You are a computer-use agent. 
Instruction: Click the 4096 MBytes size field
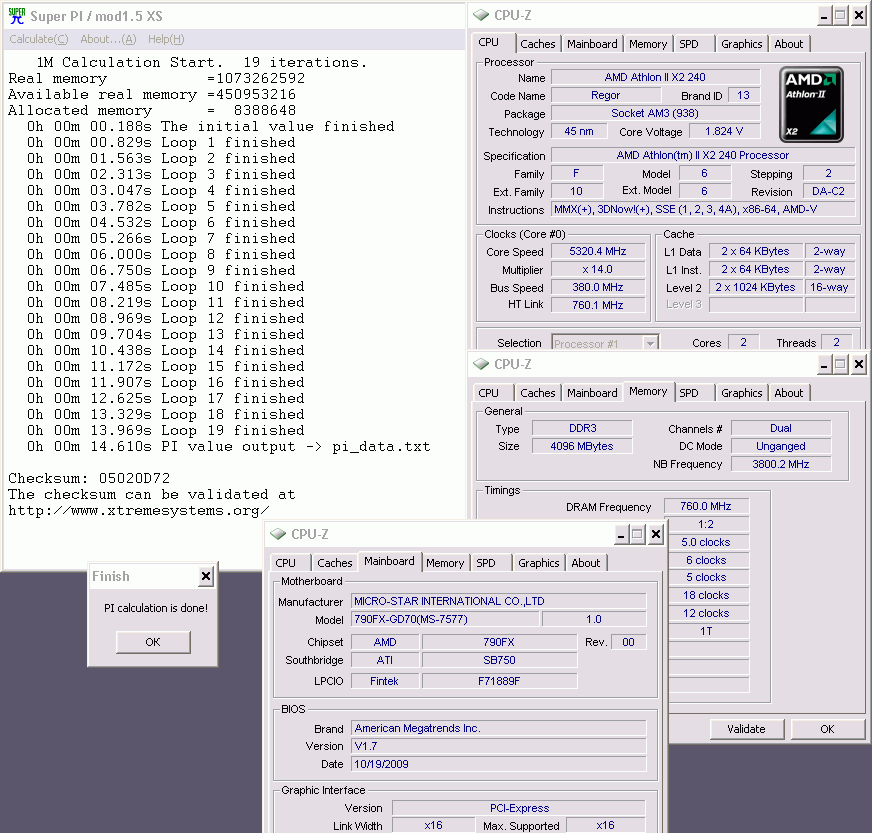pos(582,446)
